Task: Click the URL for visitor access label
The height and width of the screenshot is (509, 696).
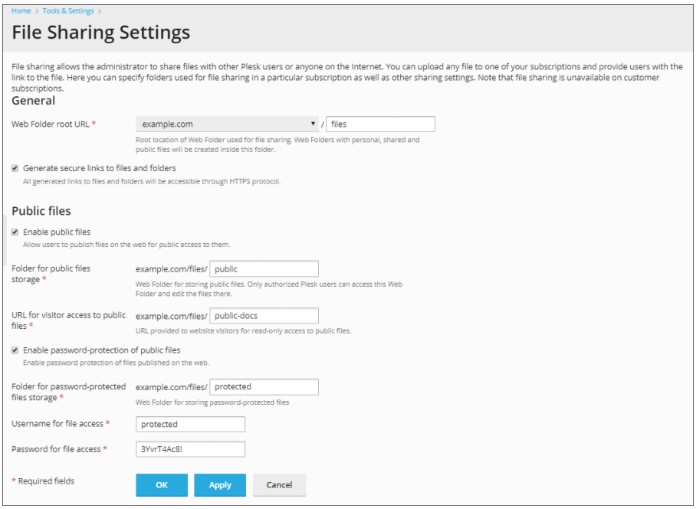Action: tap(68, 320)
